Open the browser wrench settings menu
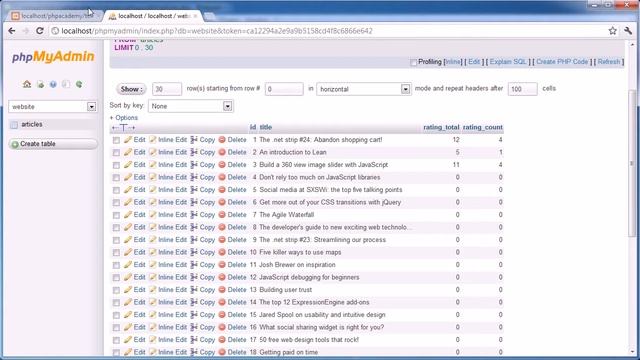Image resolution: width=640 pixels, height=360 pixels. (x=628, y=31)
